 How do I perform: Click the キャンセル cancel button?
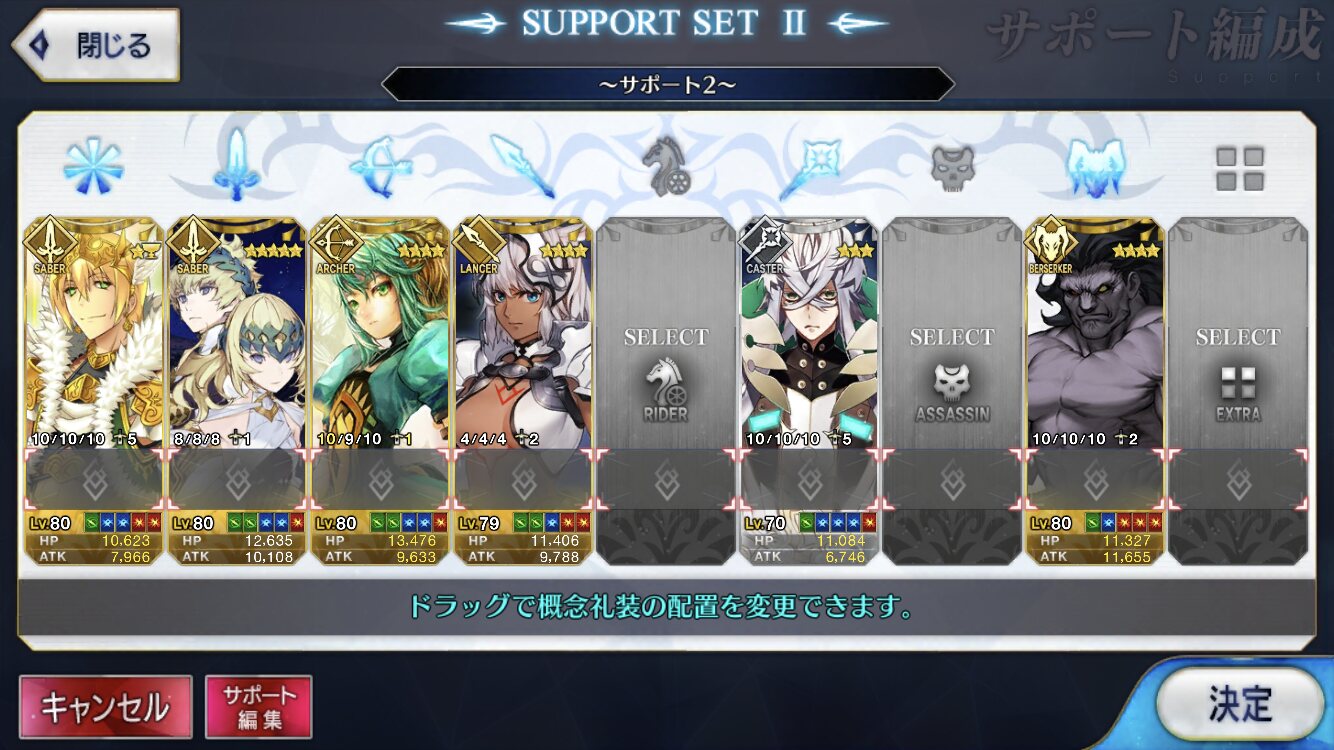tap(105, 707)
